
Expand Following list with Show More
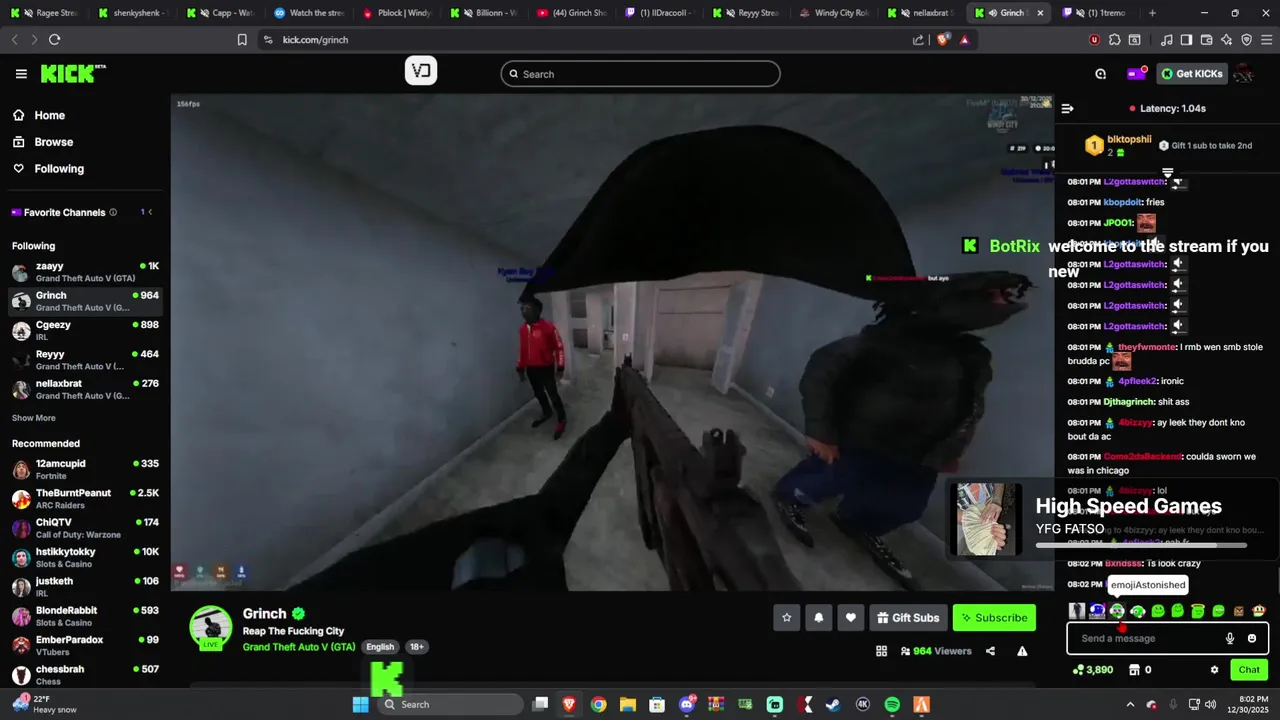point(34,418)
